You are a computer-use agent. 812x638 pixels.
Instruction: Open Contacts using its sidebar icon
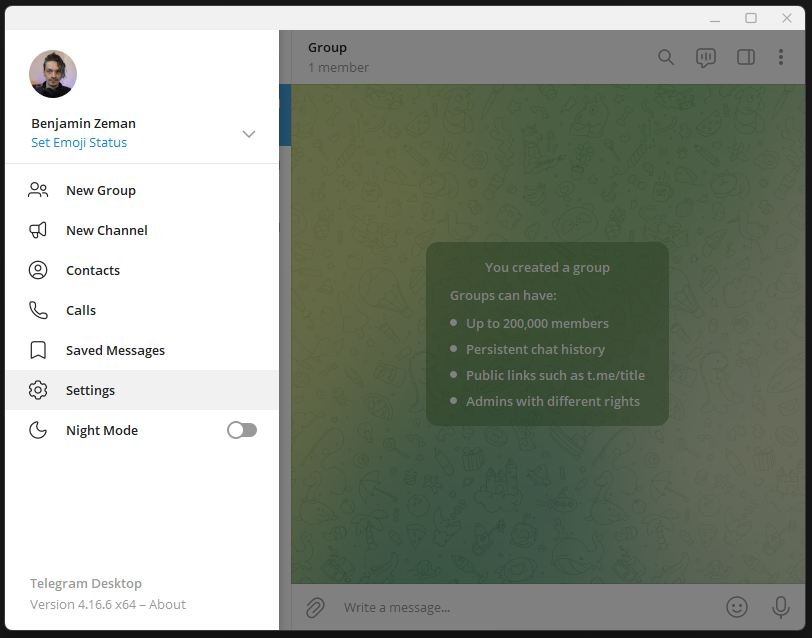[x=38, y=270]
